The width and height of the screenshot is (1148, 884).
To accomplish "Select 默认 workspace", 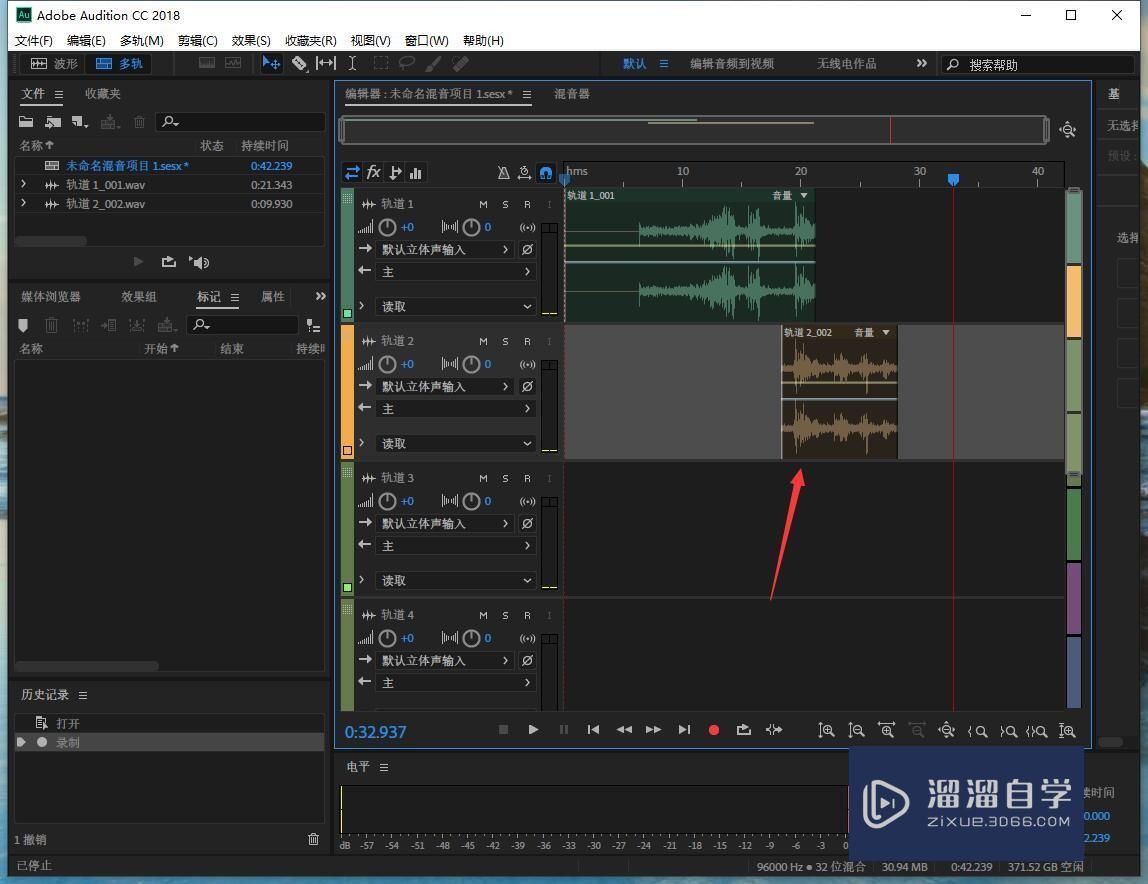I will point(635,64).
